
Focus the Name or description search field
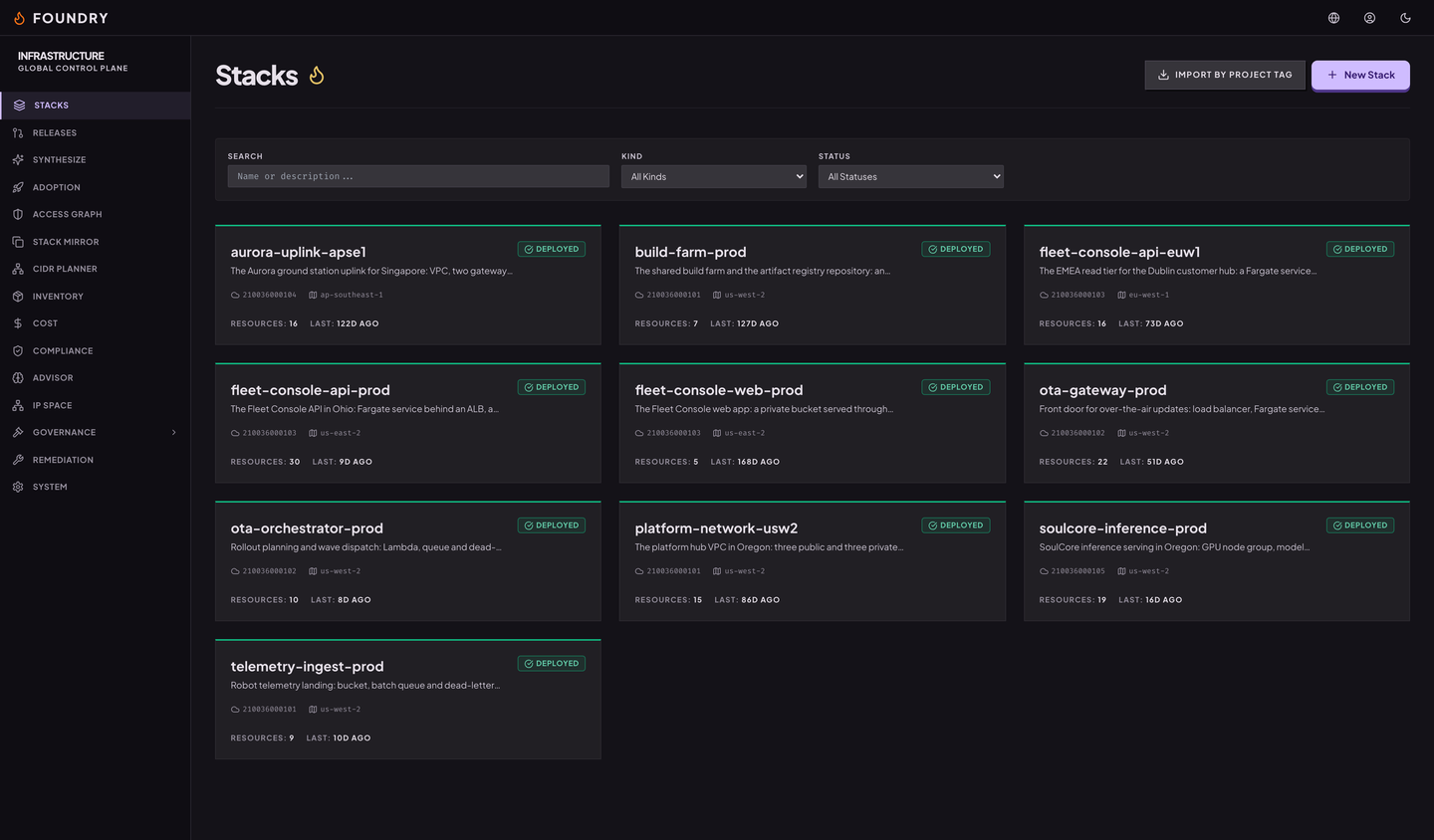[418, 176]
